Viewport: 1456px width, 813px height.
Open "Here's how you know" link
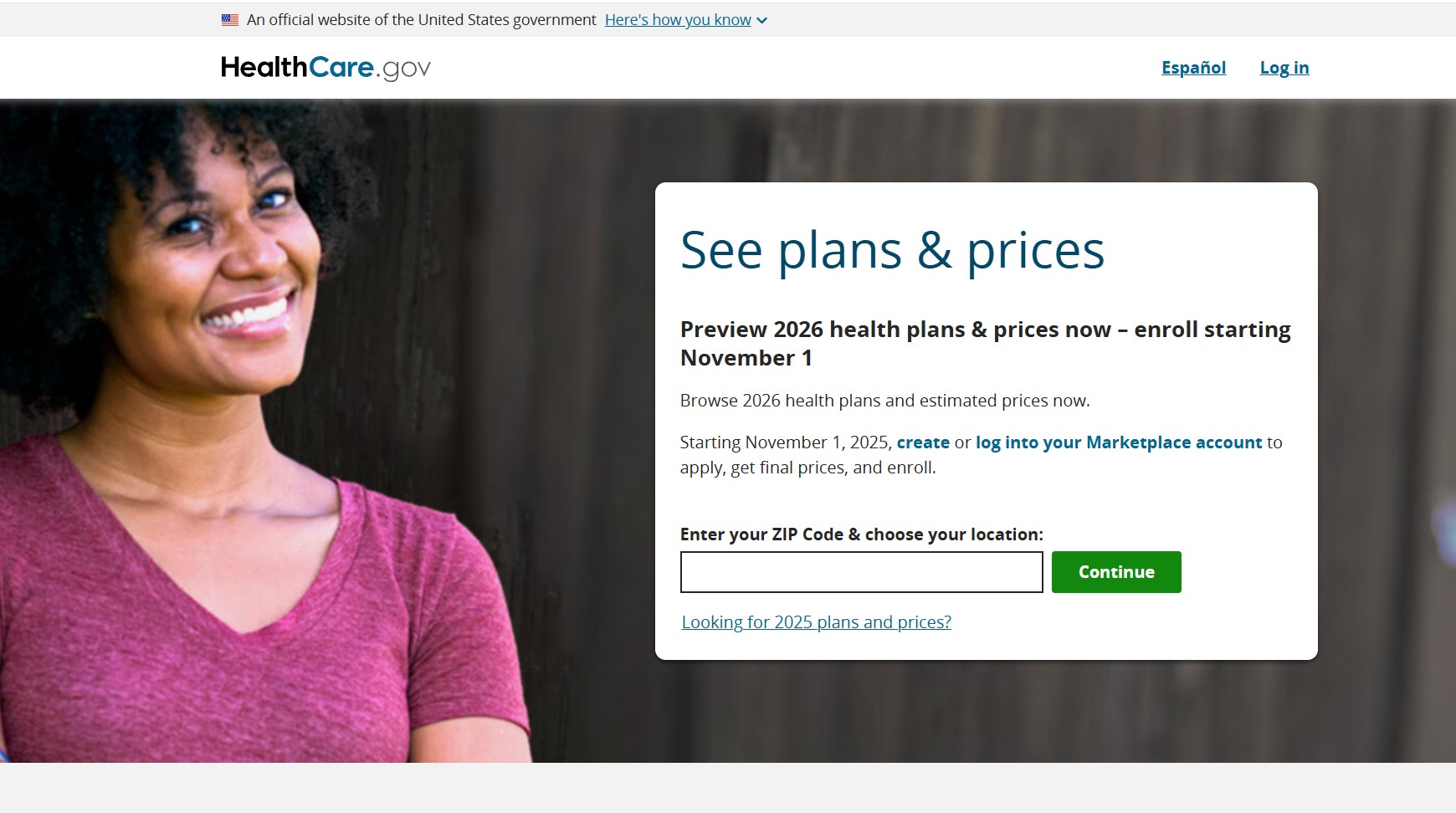[x=678, y=20]
